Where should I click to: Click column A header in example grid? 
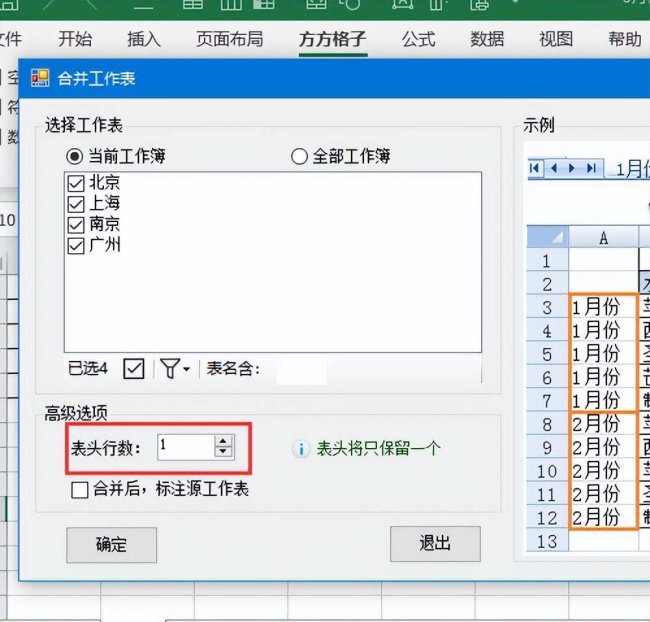(x=604, y=238)
